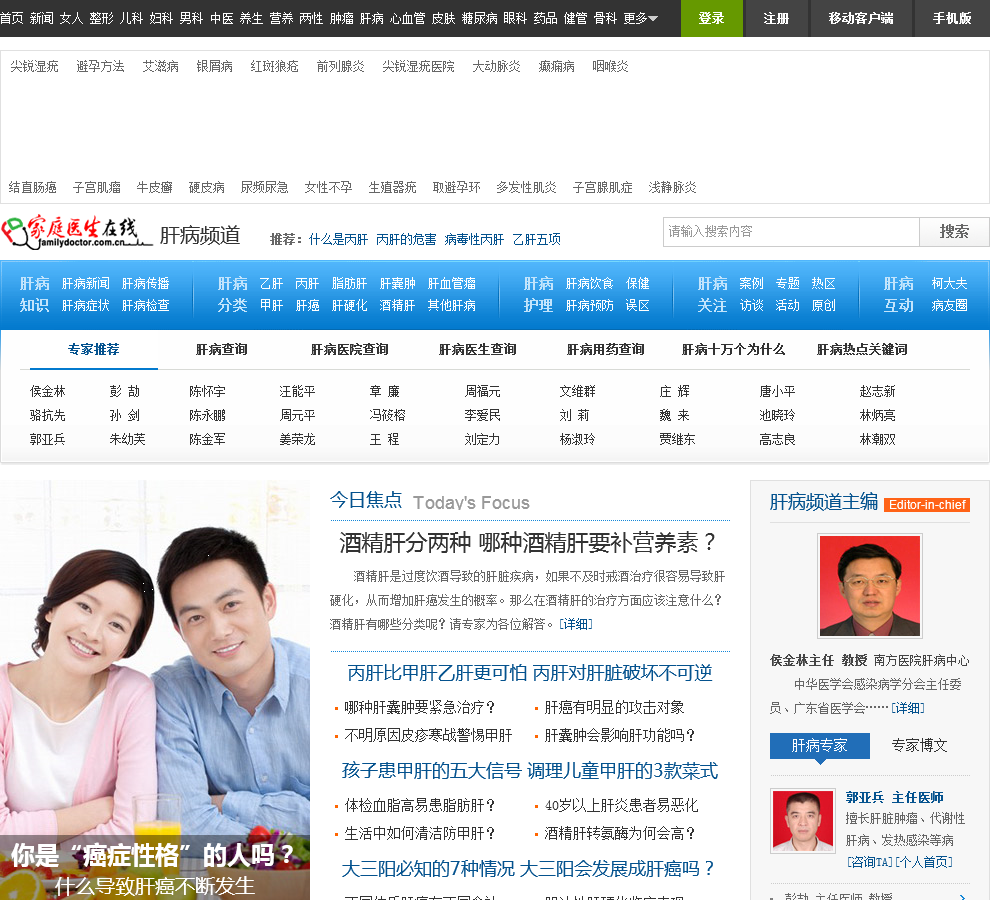The width and height of the screenshot is (990, 900).
Task: Select the 肝病专家 tab
Action: tap(820, 746)
